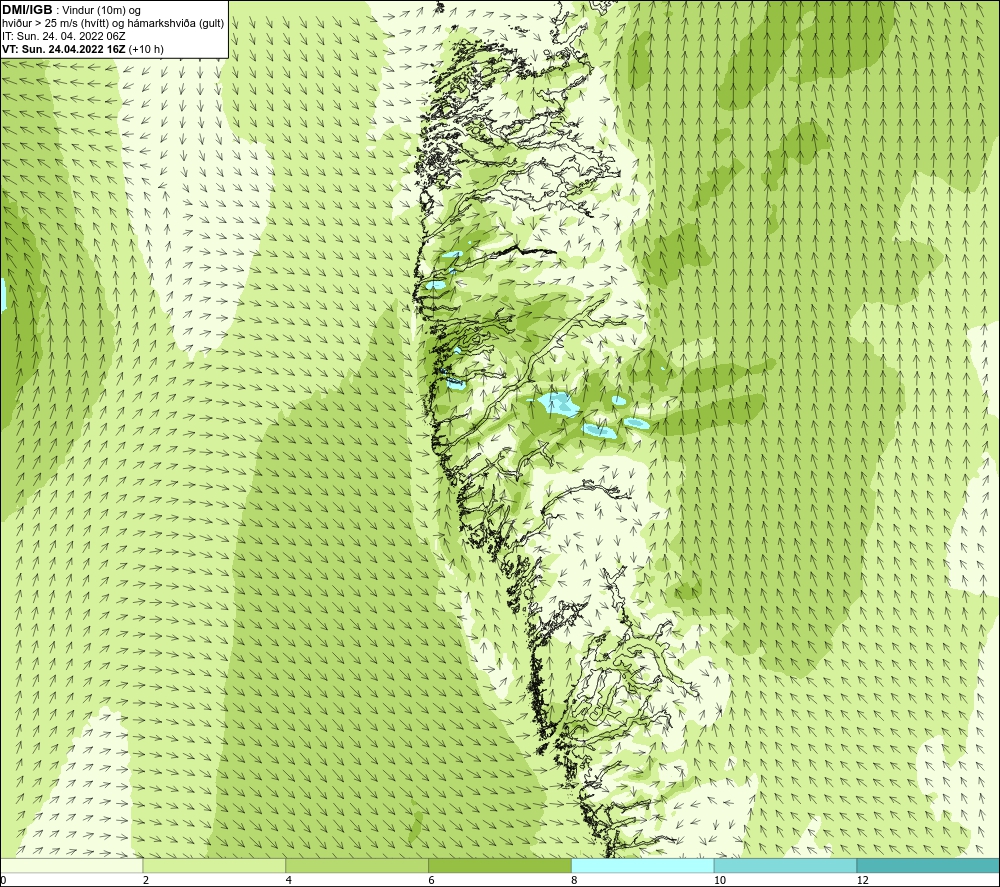Select the 6–8 m/s darkest green legend swatch
This screenshot has height=887, width=1000.
[500, 865]
